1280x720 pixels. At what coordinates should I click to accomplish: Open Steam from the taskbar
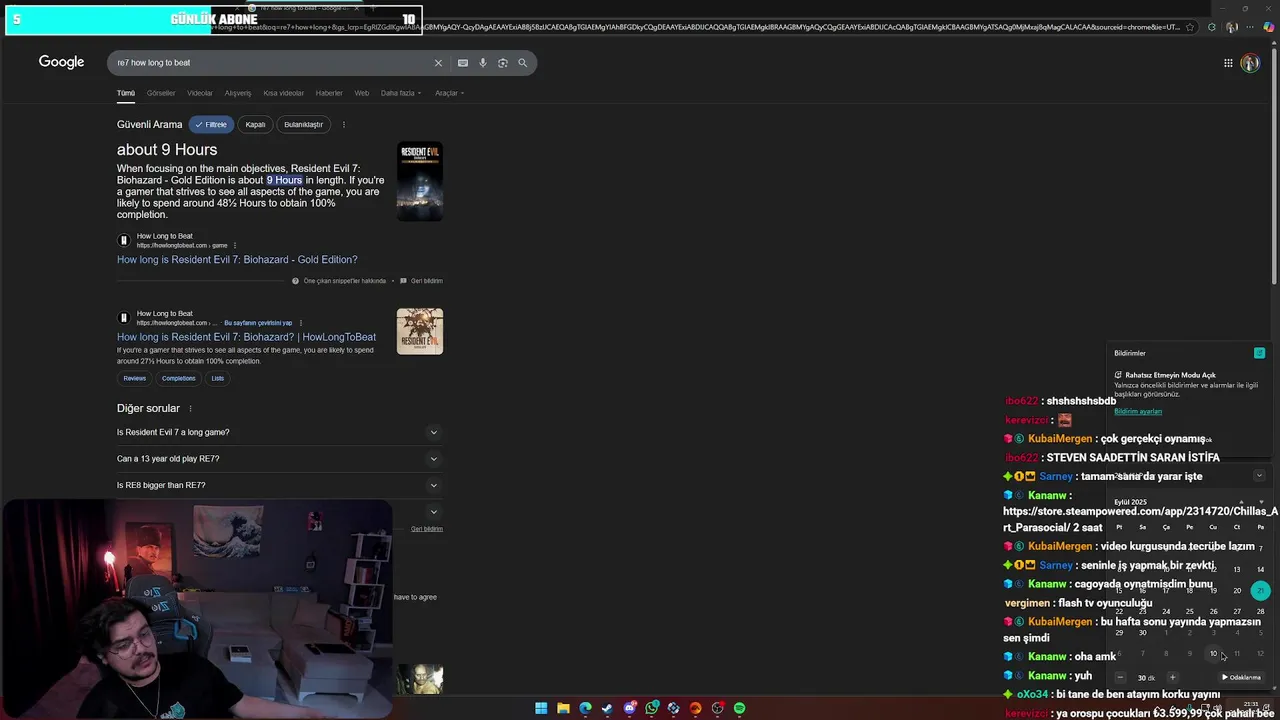607,708
